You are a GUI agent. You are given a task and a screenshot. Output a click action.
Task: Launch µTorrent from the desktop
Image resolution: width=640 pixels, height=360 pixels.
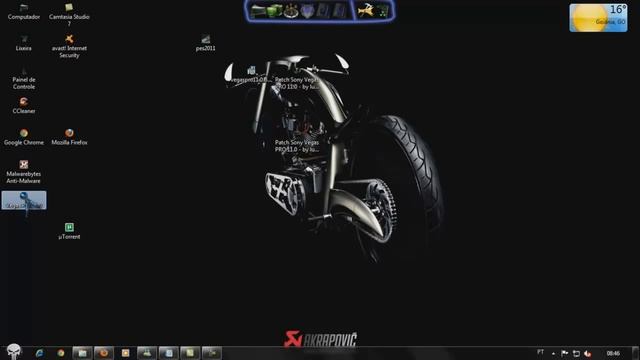pos(69,231)
